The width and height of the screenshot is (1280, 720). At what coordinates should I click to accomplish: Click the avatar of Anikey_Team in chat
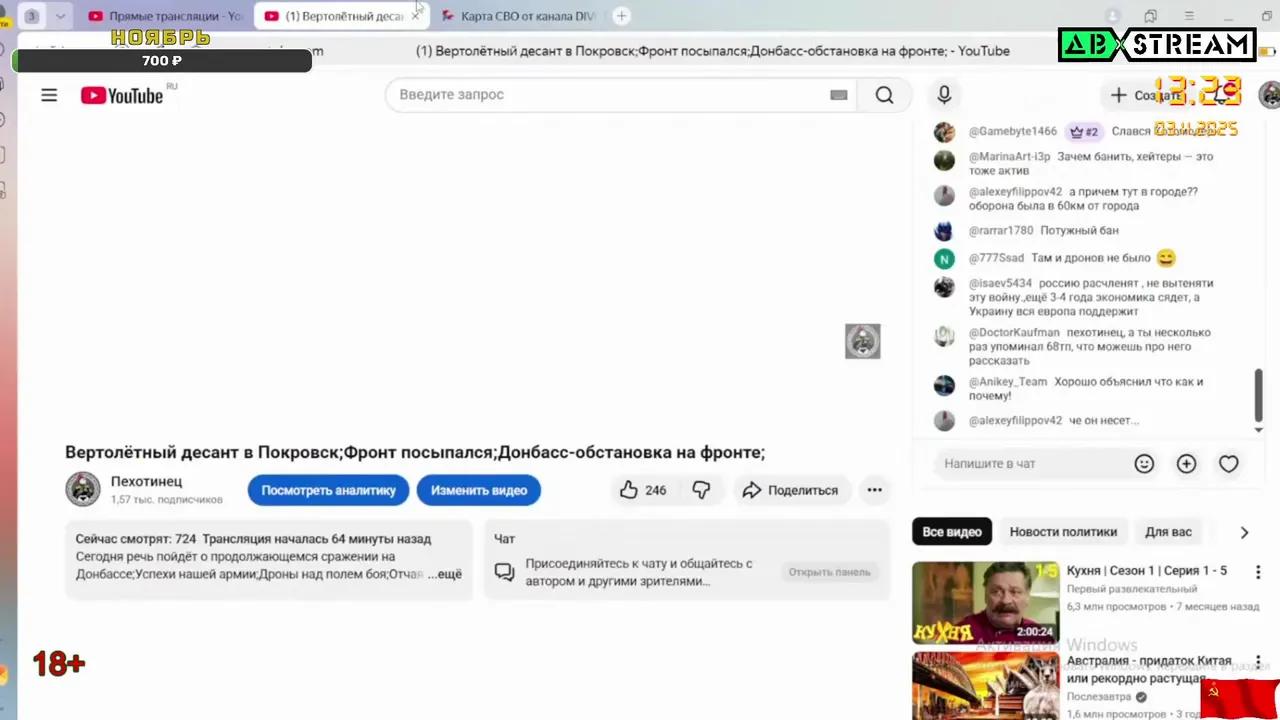pyautogui.click(x=944, y=385)
